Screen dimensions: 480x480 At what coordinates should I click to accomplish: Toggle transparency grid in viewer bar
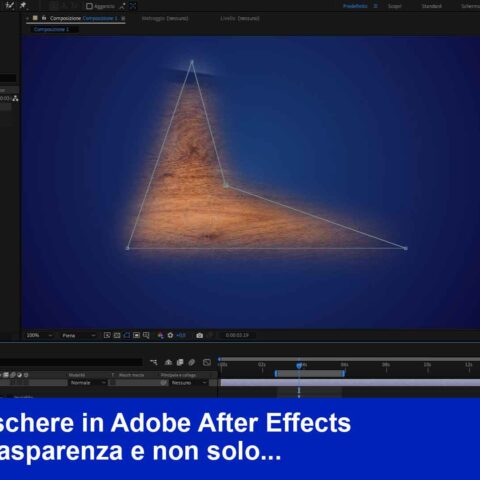117,335
